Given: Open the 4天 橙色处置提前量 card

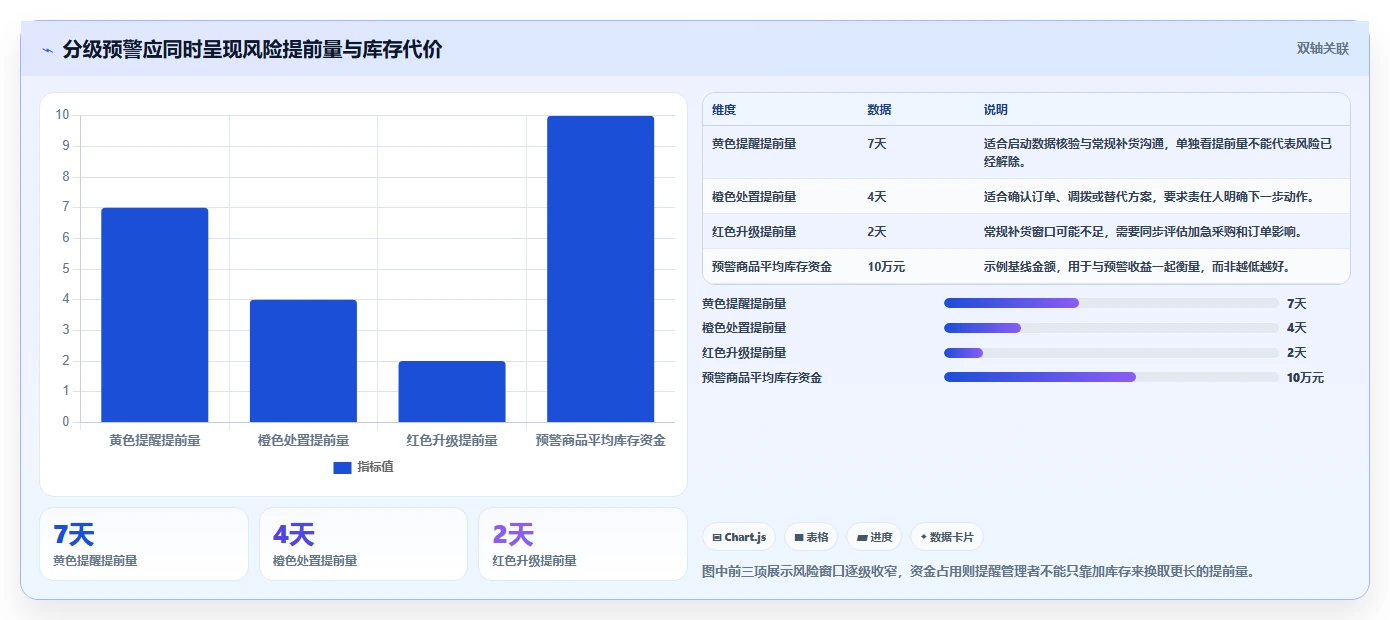Looking at the screenshot, I should 363,544.
